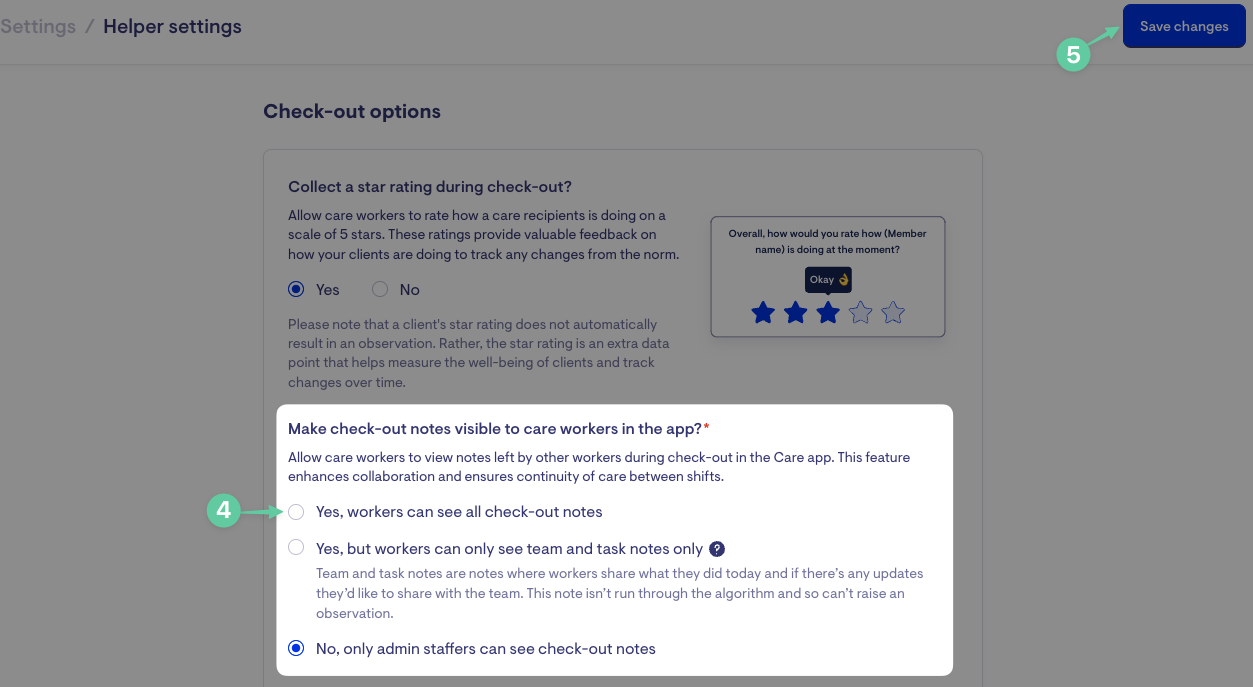Choose "Yes, workers can see all check-out notes"
Screen dimensions: 1253x687
coord(296,512)
